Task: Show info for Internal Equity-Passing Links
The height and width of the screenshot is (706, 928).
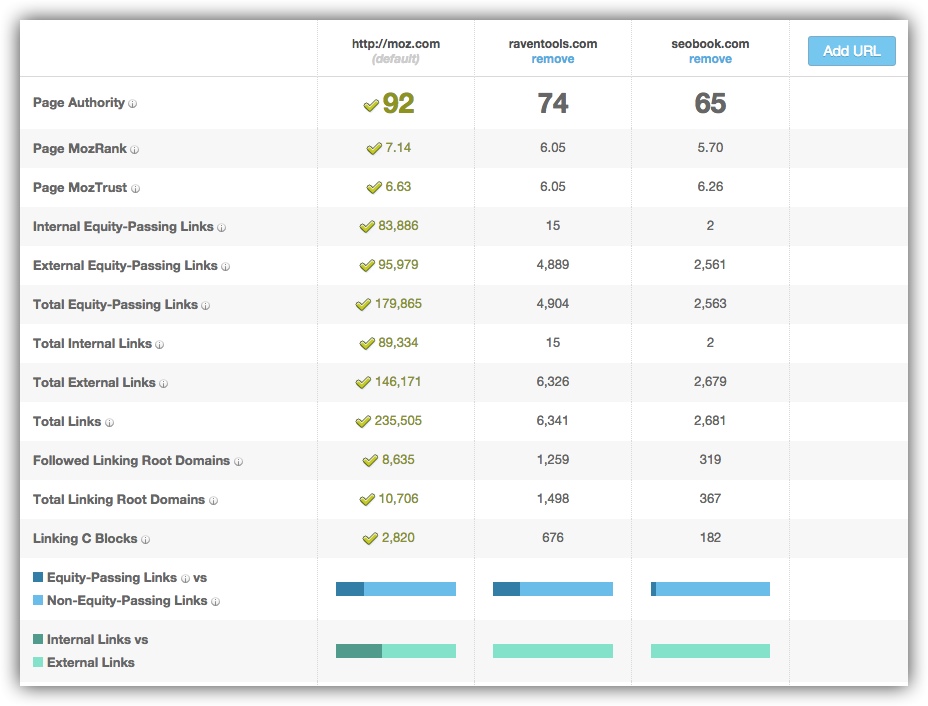Action: point(221,228)
